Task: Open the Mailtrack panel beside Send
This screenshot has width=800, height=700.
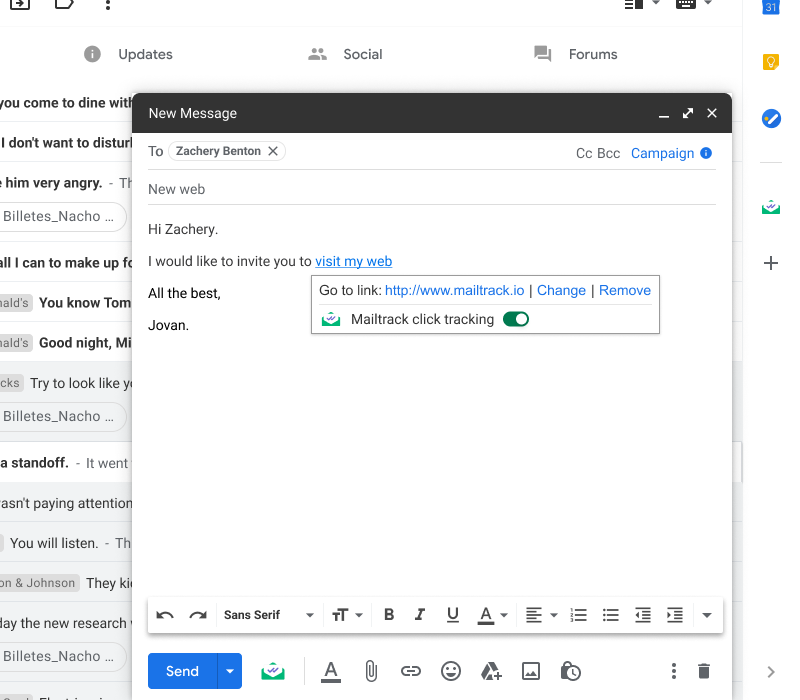Action: [272, 671]
